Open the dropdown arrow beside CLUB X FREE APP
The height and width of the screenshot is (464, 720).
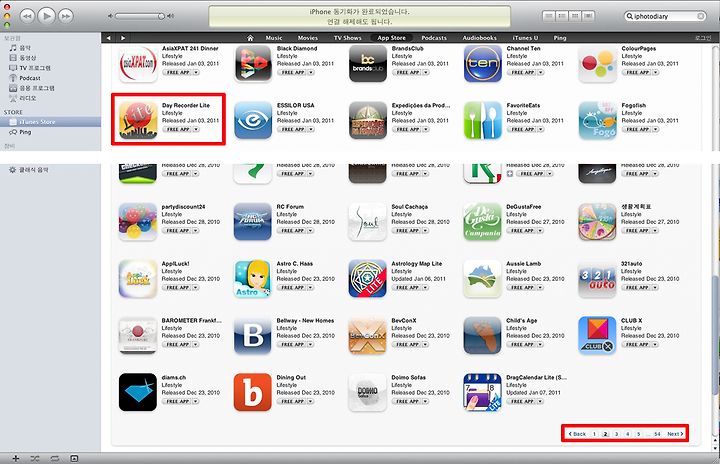click(655, 345)
